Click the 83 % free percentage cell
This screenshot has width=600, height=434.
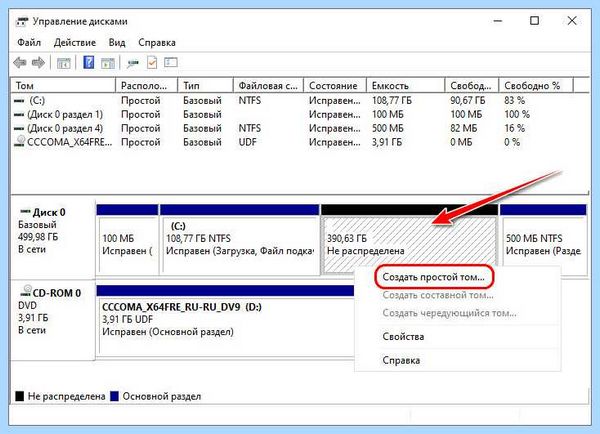[x=515, y=101]
